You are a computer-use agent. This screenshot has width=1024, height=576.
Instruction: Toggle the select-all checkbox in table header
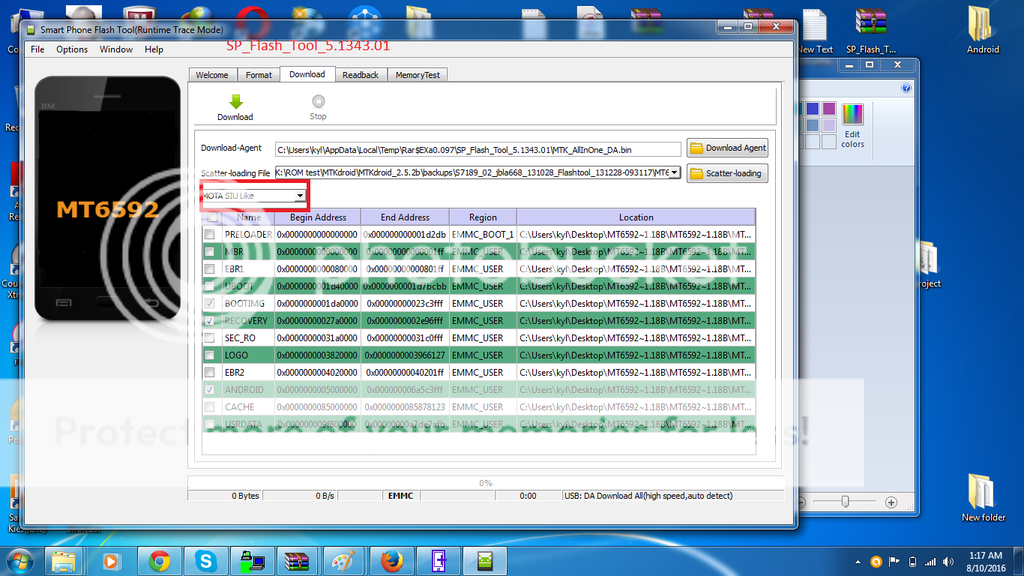pyautogui.click(x=213, y=217)
